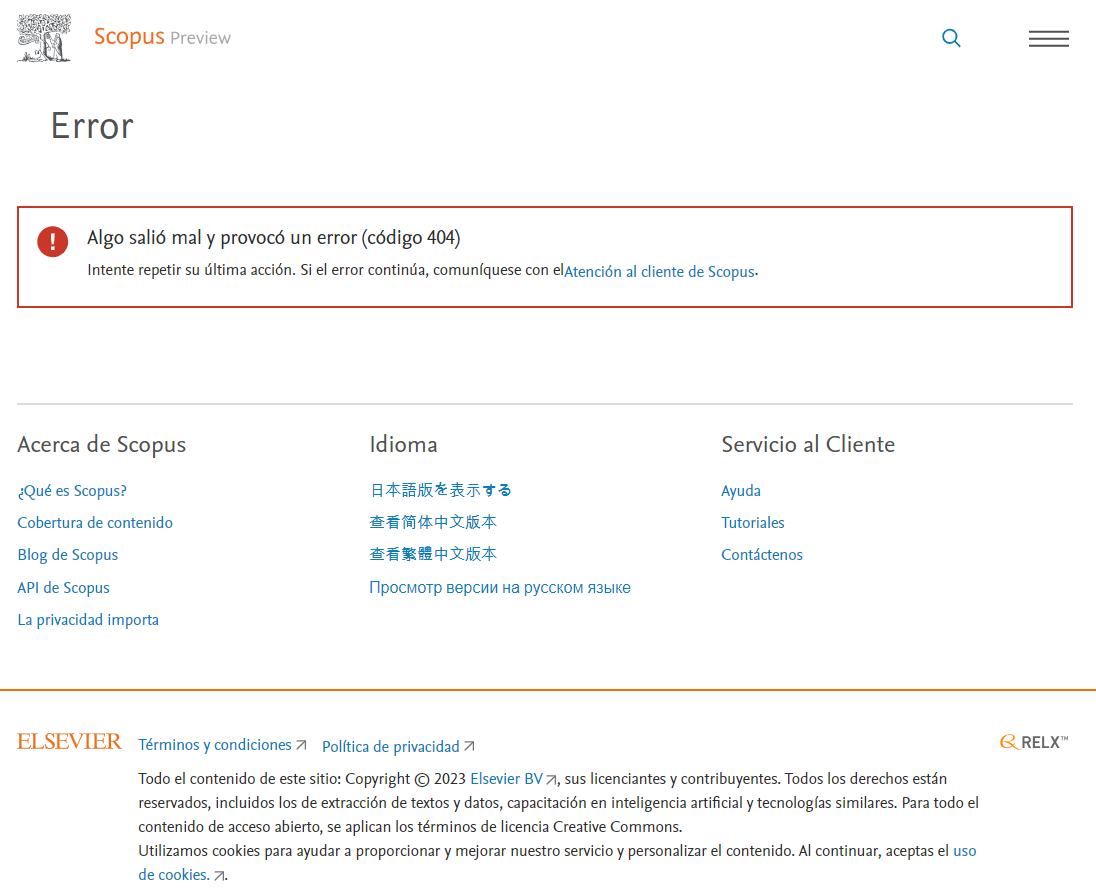The image size is (1096, 896).
Task: Click the Contáctenos link
Action: [762, 555]
